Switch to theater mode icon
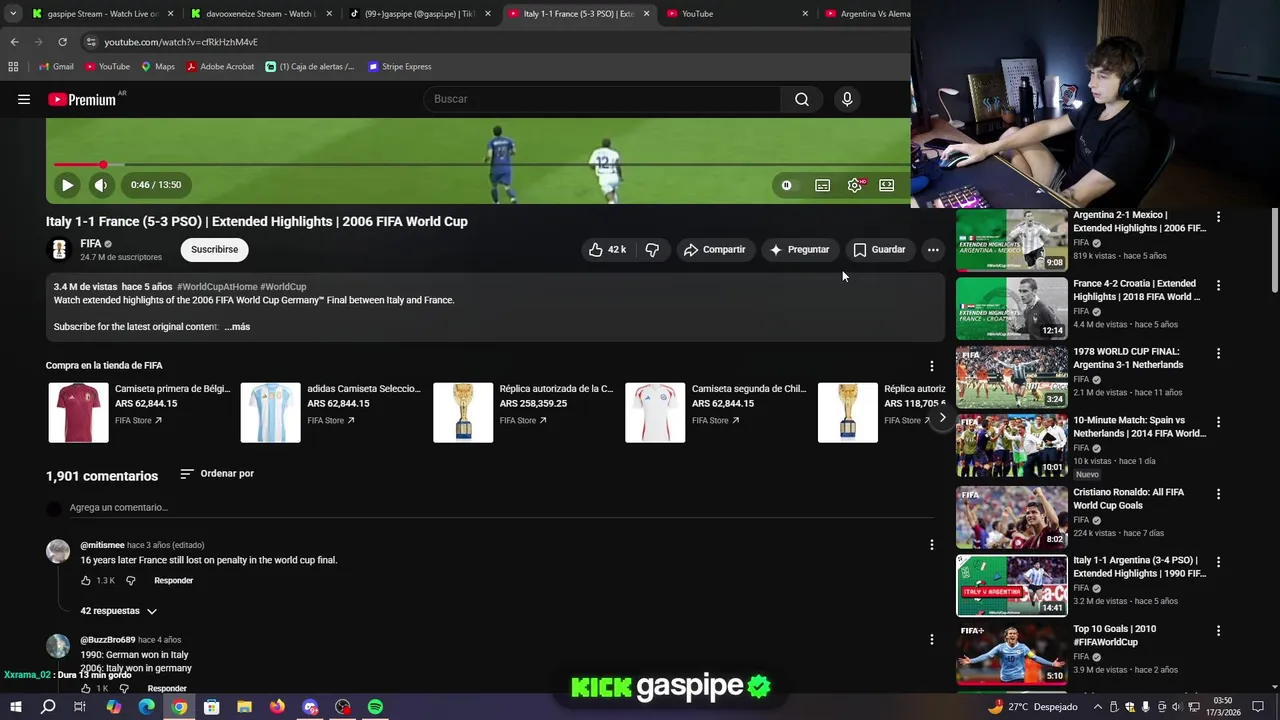 (886, 185)
